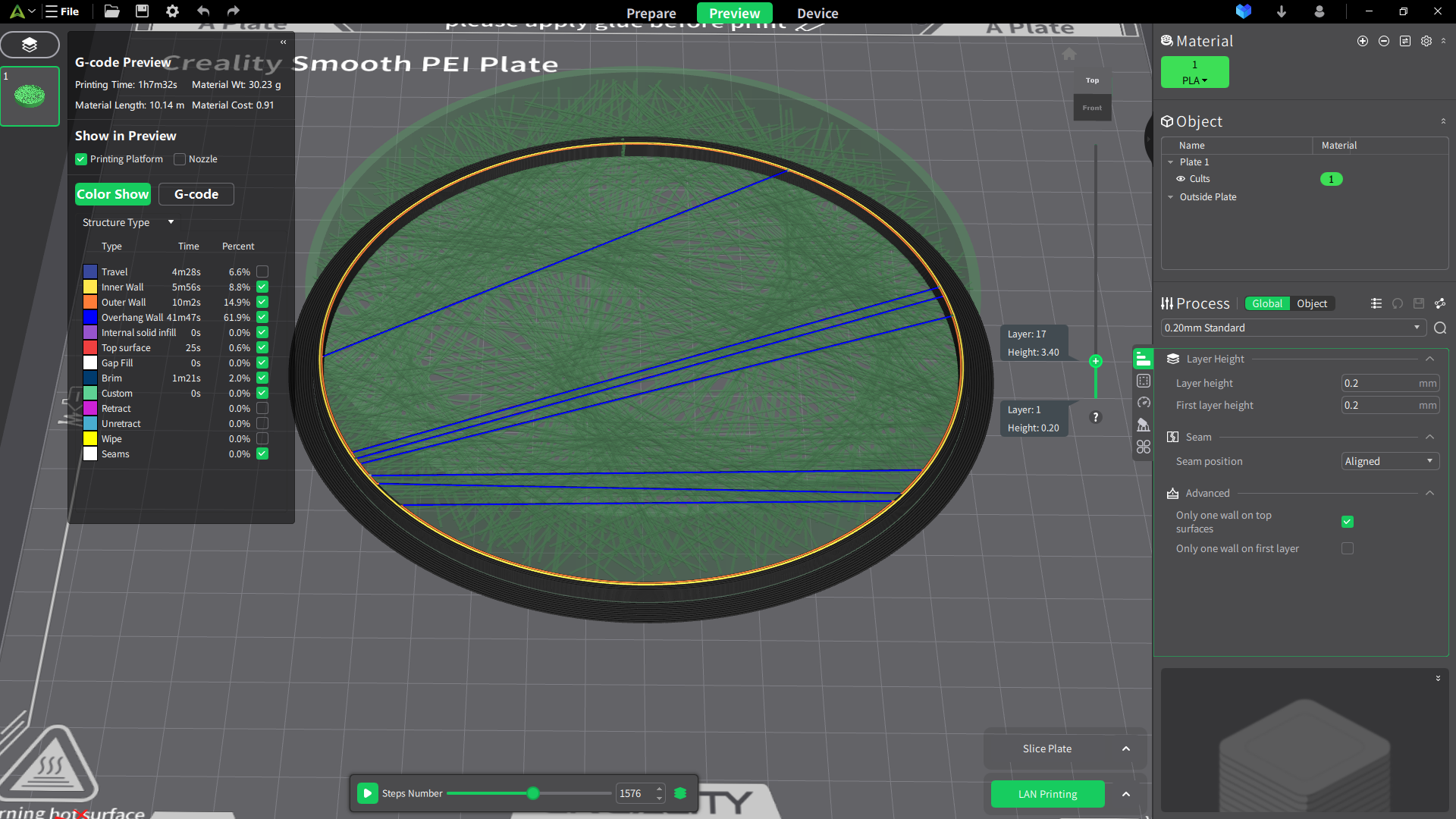
Task: Switch to the Device tab
Action: point(817,13)
